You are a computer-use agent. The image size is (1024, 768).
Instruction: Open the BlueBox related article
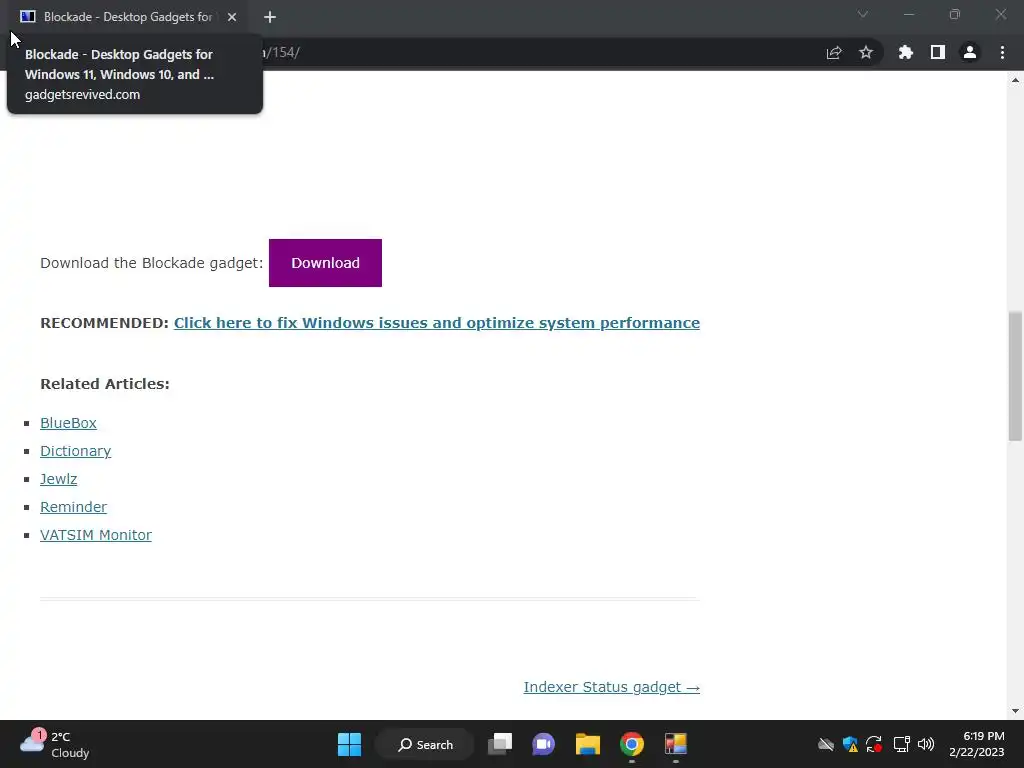[x=68, y=423]
